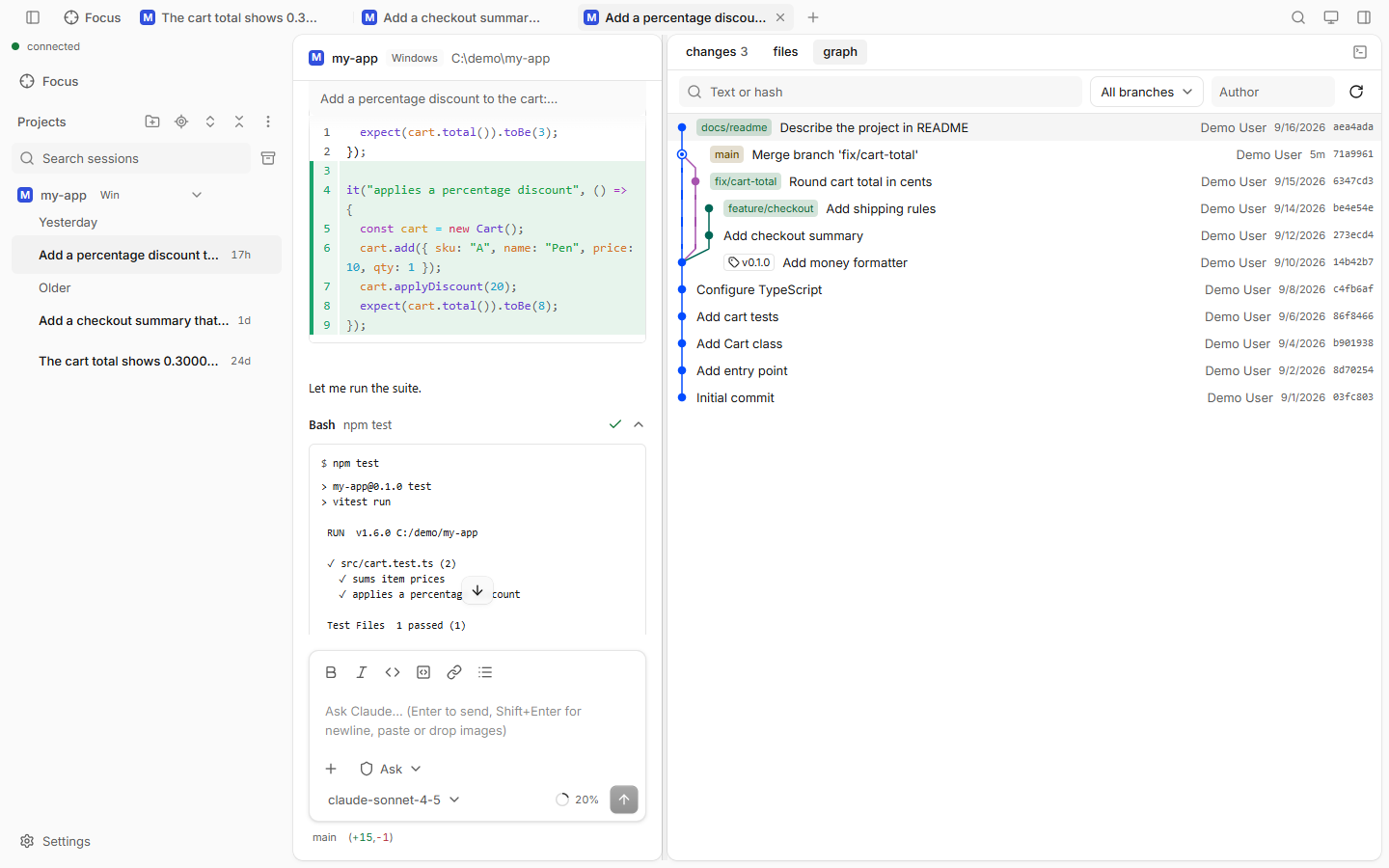Toggle italic formatting

(x=362, y=672)
